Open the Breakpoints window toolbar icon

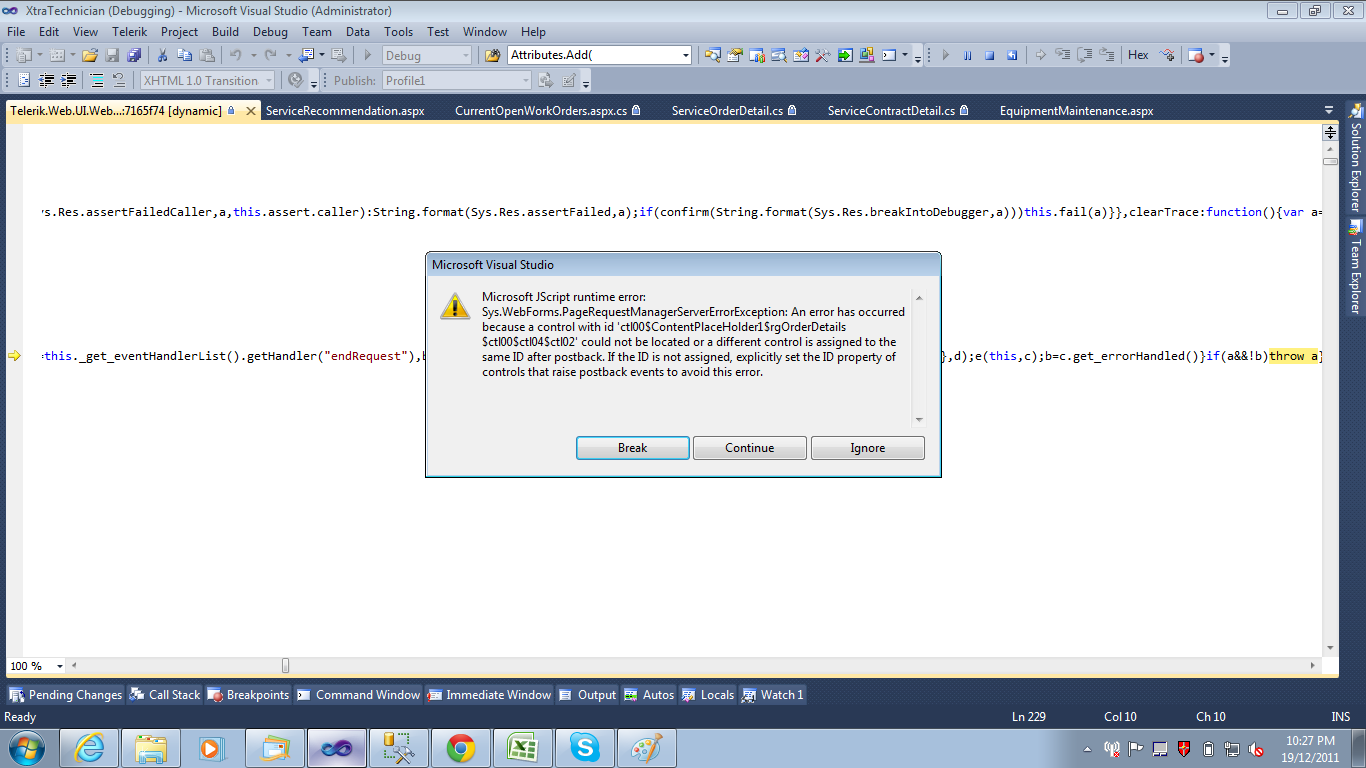tap(1196, 56)
